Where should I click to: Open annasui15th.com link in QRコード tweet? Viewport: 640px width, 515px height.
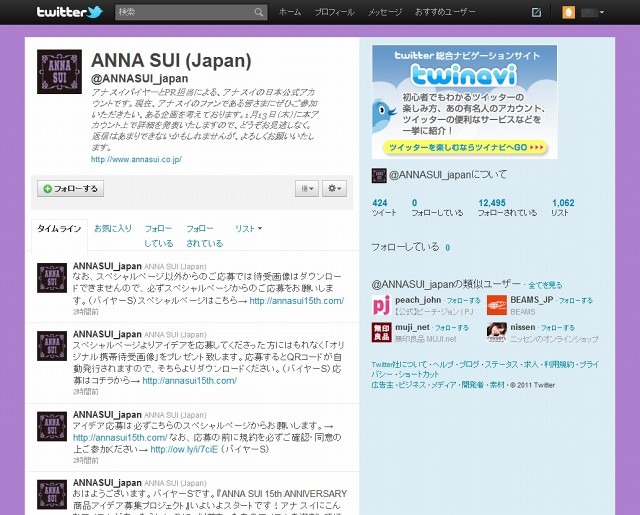click(x=189, y=381)
